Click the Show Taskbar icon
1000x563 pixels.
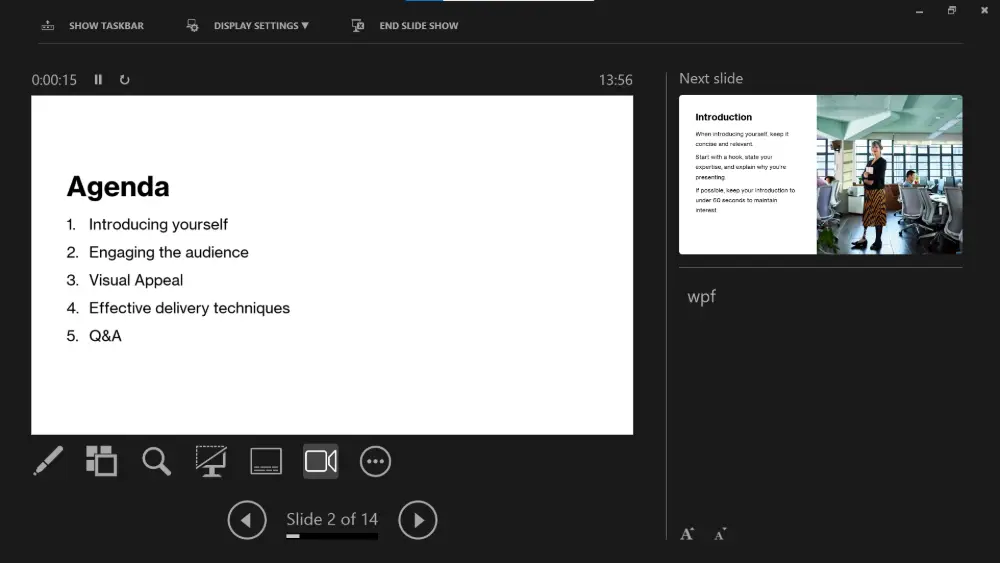tap(48, 26)
